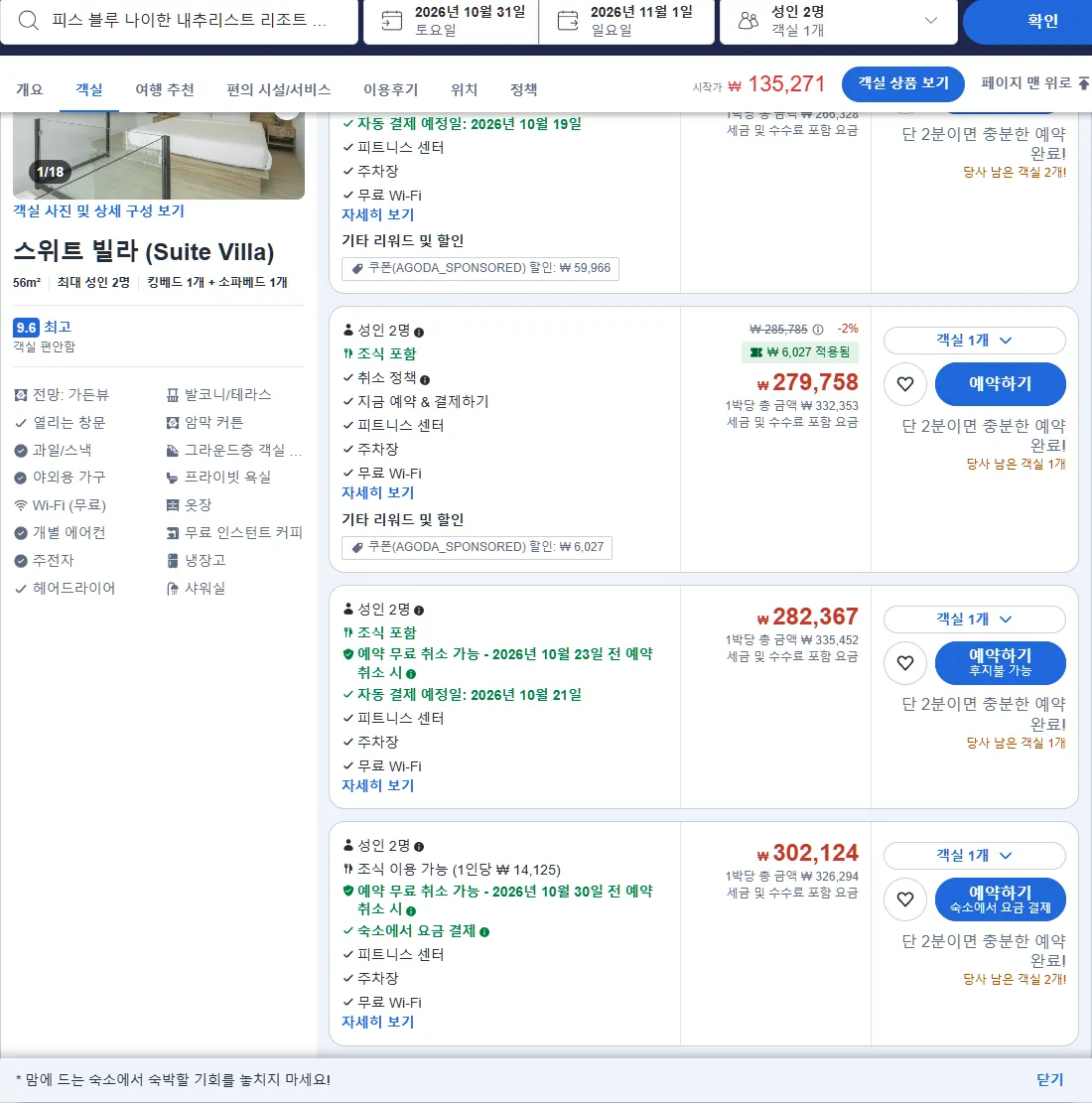The image size is (1092, 1103).
Task: Click info icon after Oct 30 free cancellation
Action: coord(411,911)
